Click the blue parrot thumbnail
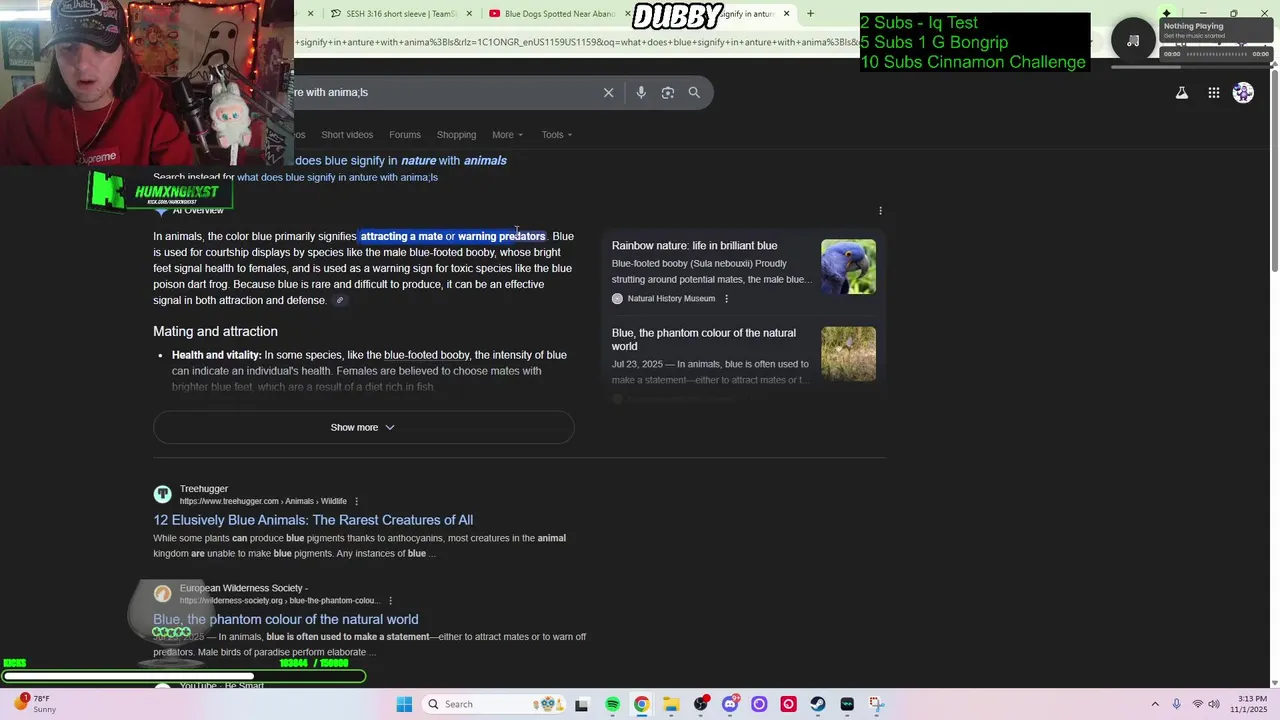The height and width of the screenshot is (720, 1280). click(848, 267)
